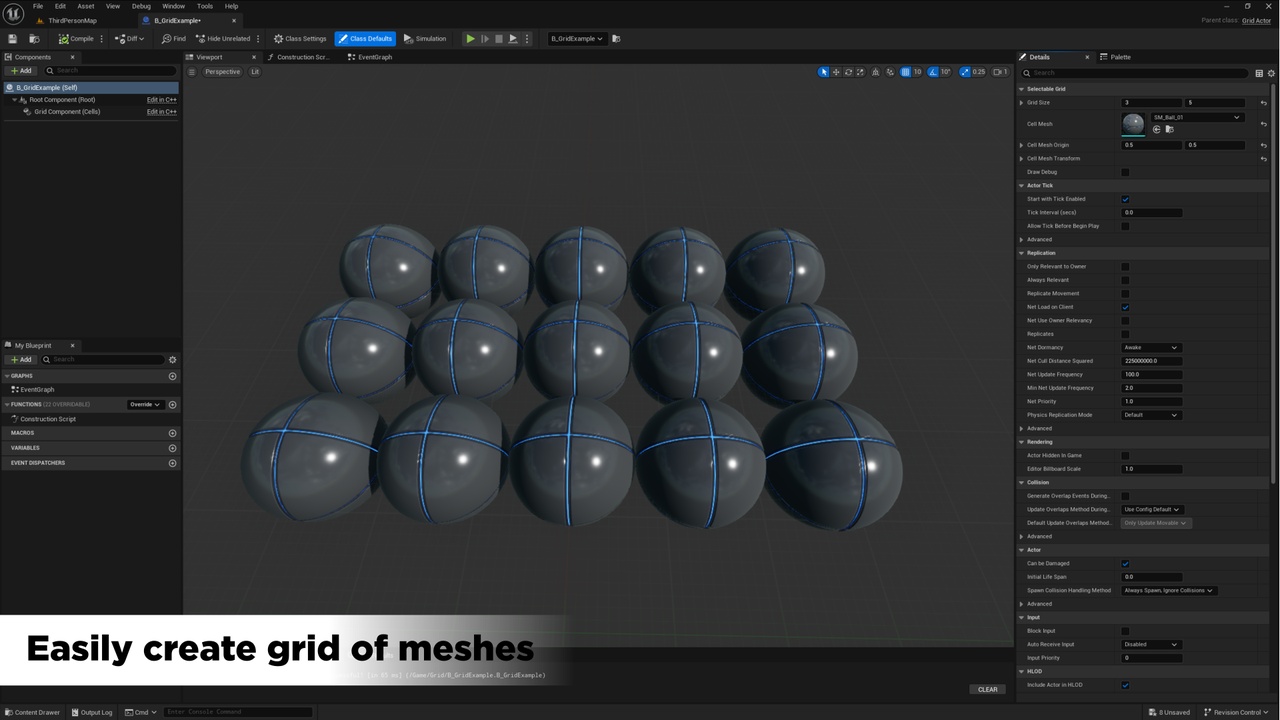The width and height of the screenshot is (1280, 720).
Task: Open the functions Override dropdown
Action: [x=144, y=404]
